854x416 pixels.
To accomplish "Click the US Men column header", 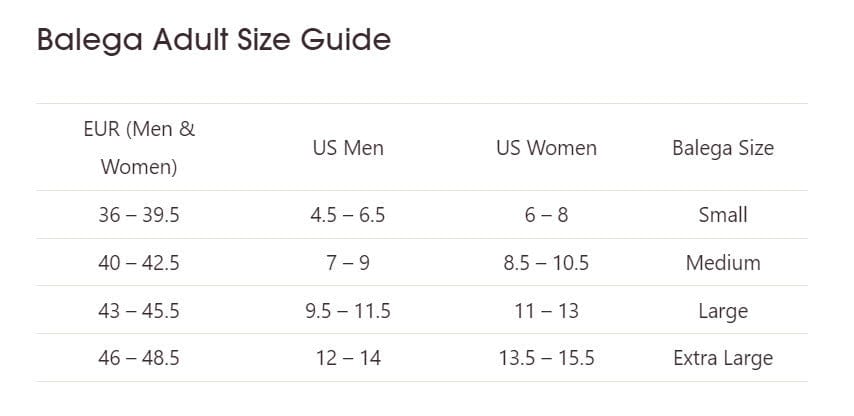I will pyautogui.click(x=348, y=148).
